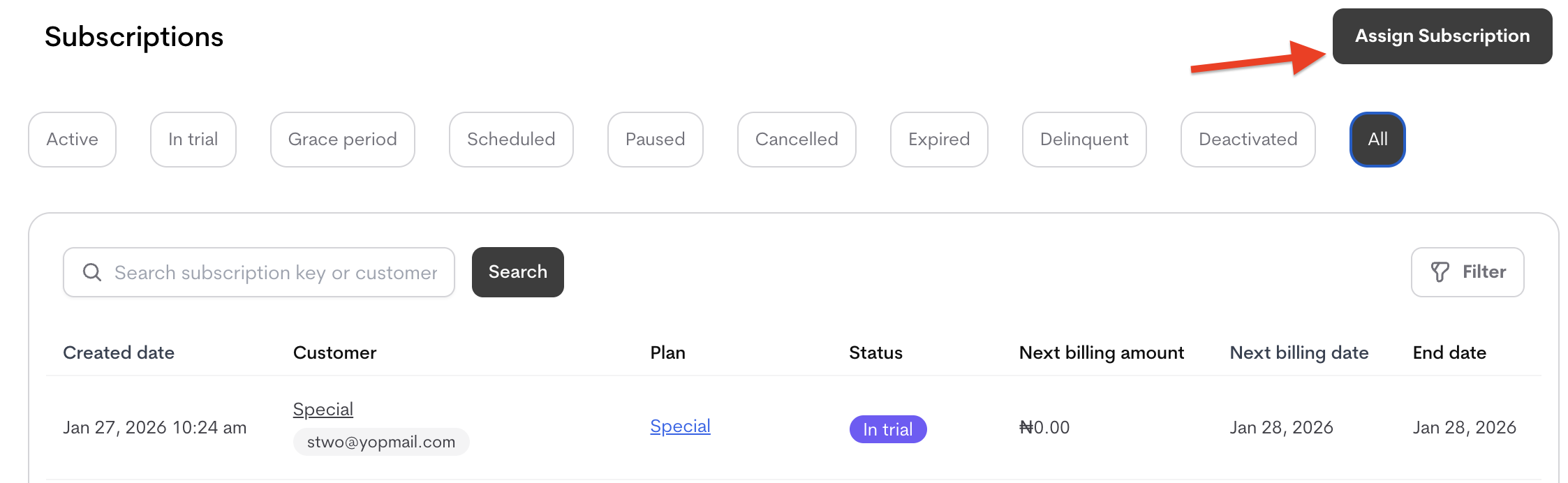
Task: Click the funnel filter icon
Action: tap(1440, 272)
